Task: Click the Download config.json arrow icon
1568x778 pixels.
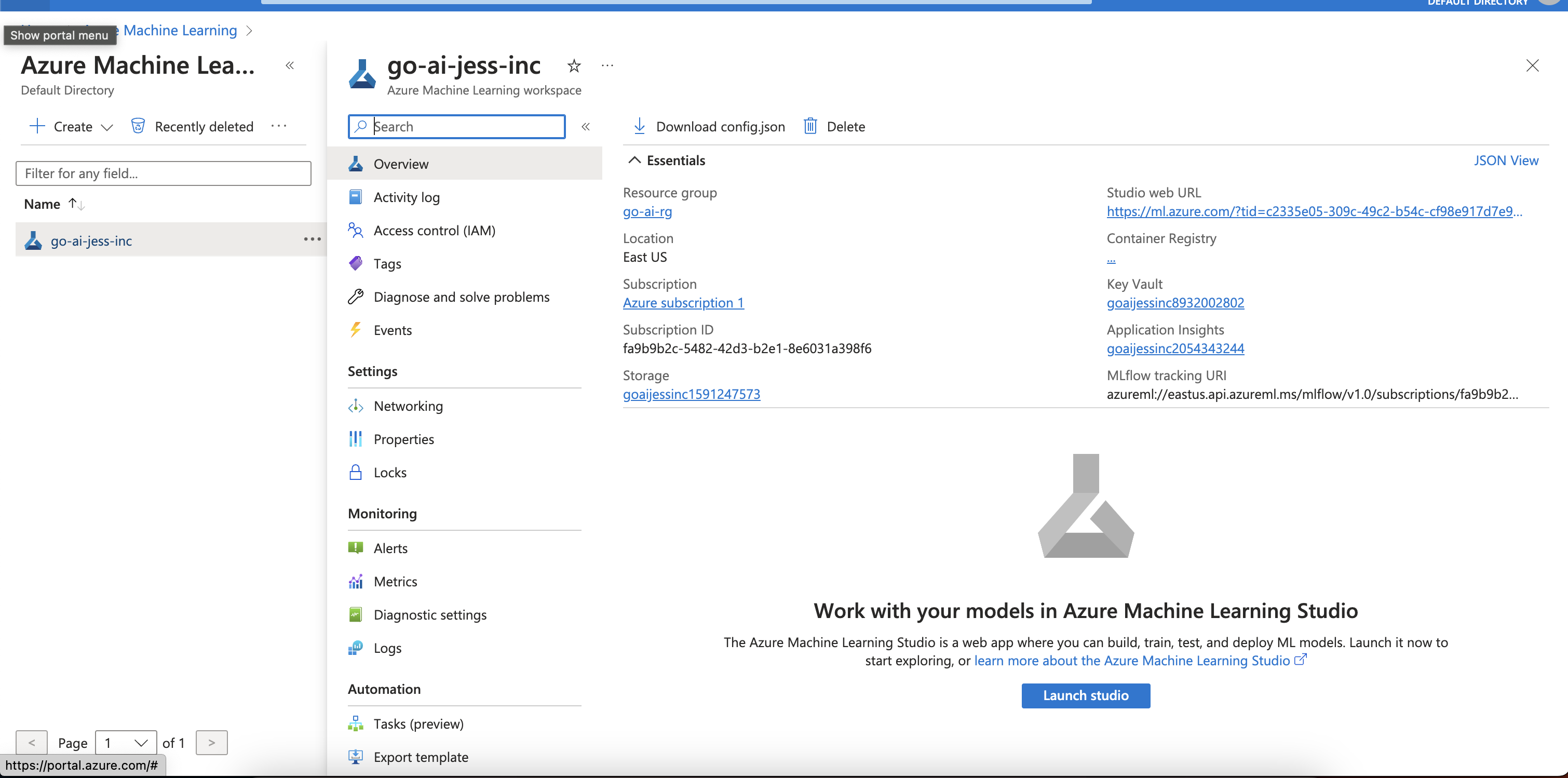Action: point(639,126)
